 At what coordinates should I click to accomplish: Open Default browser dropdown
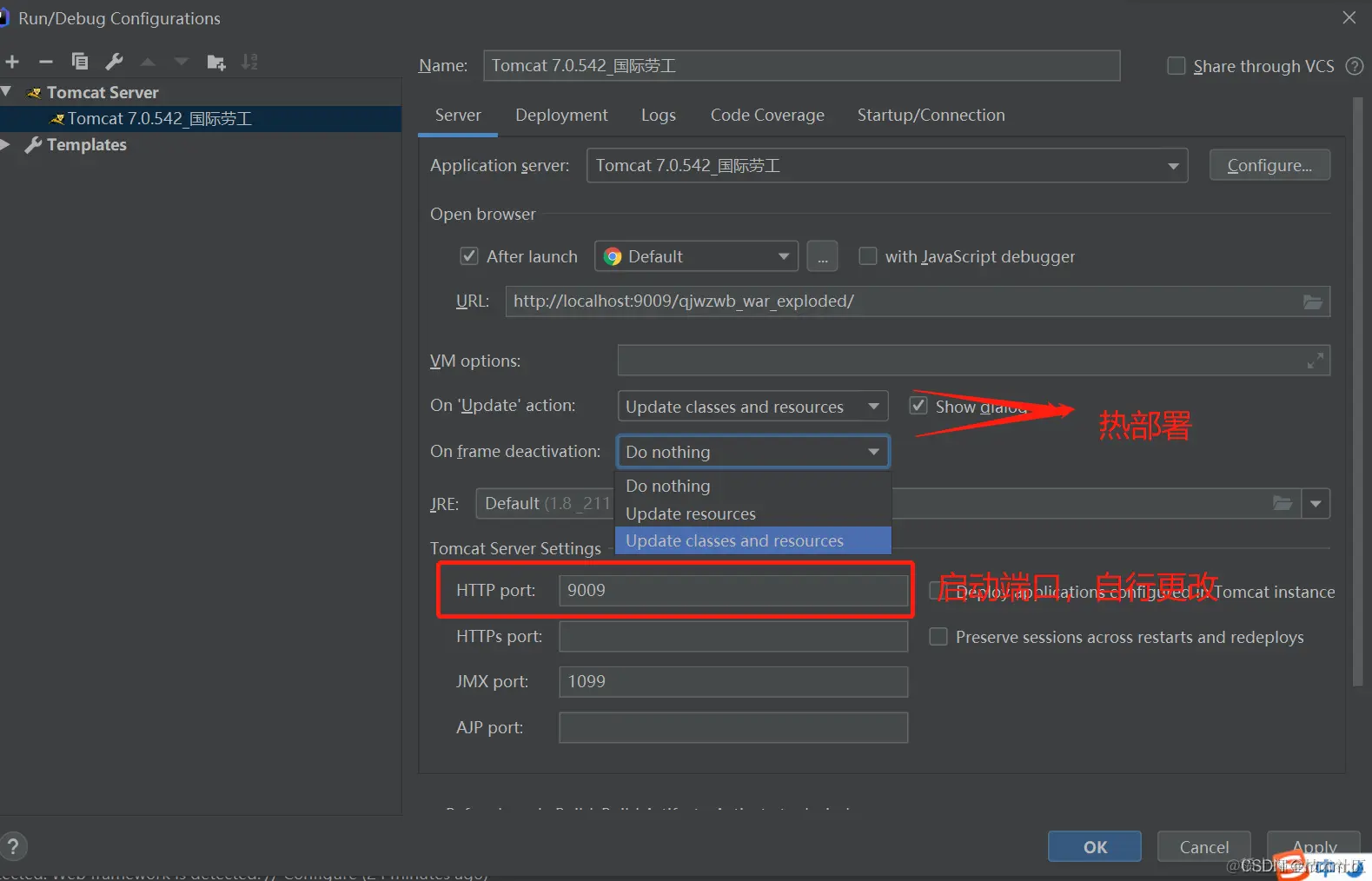696,256
